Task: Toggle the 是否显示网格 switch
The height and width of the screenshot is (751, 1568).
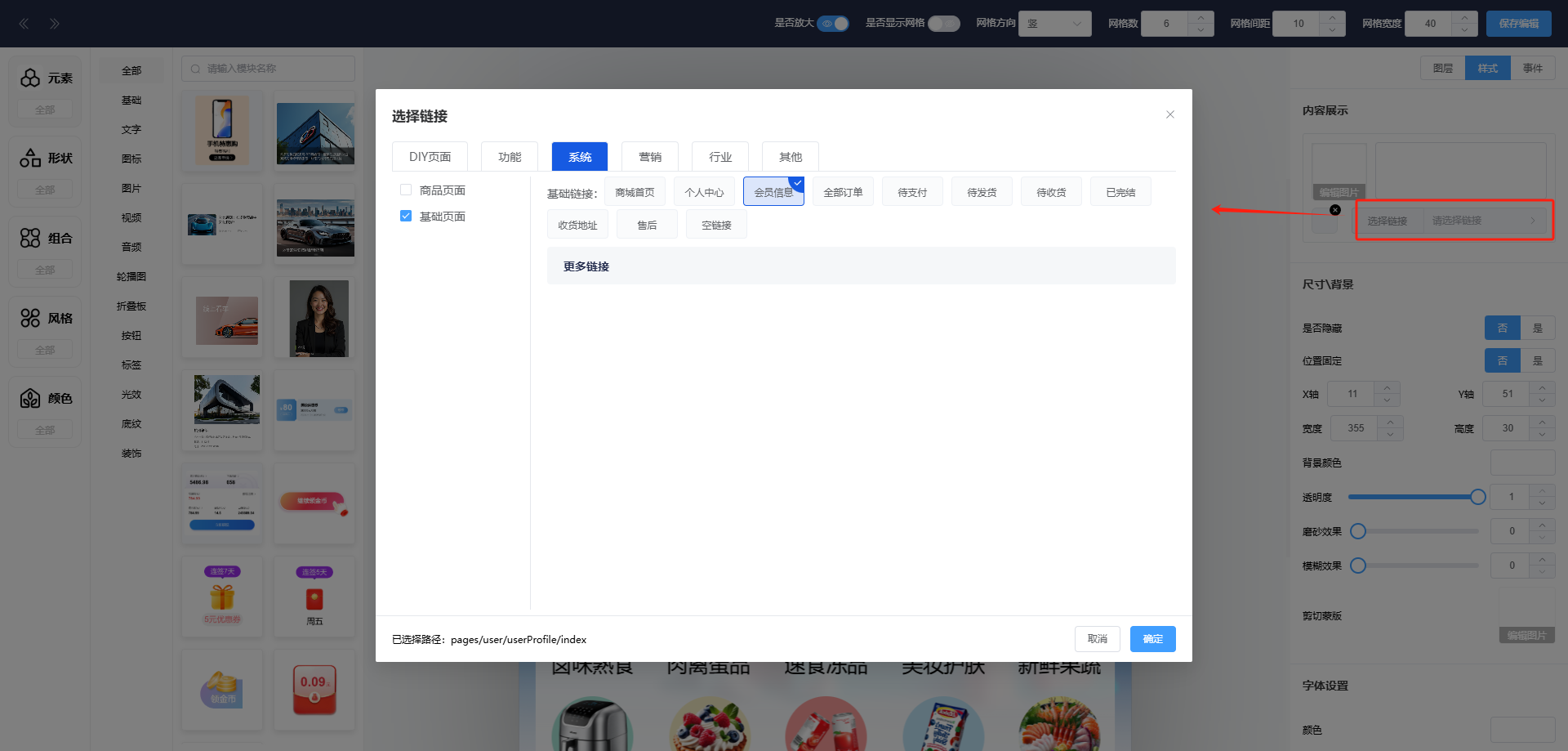Action: tap(943, 24)
